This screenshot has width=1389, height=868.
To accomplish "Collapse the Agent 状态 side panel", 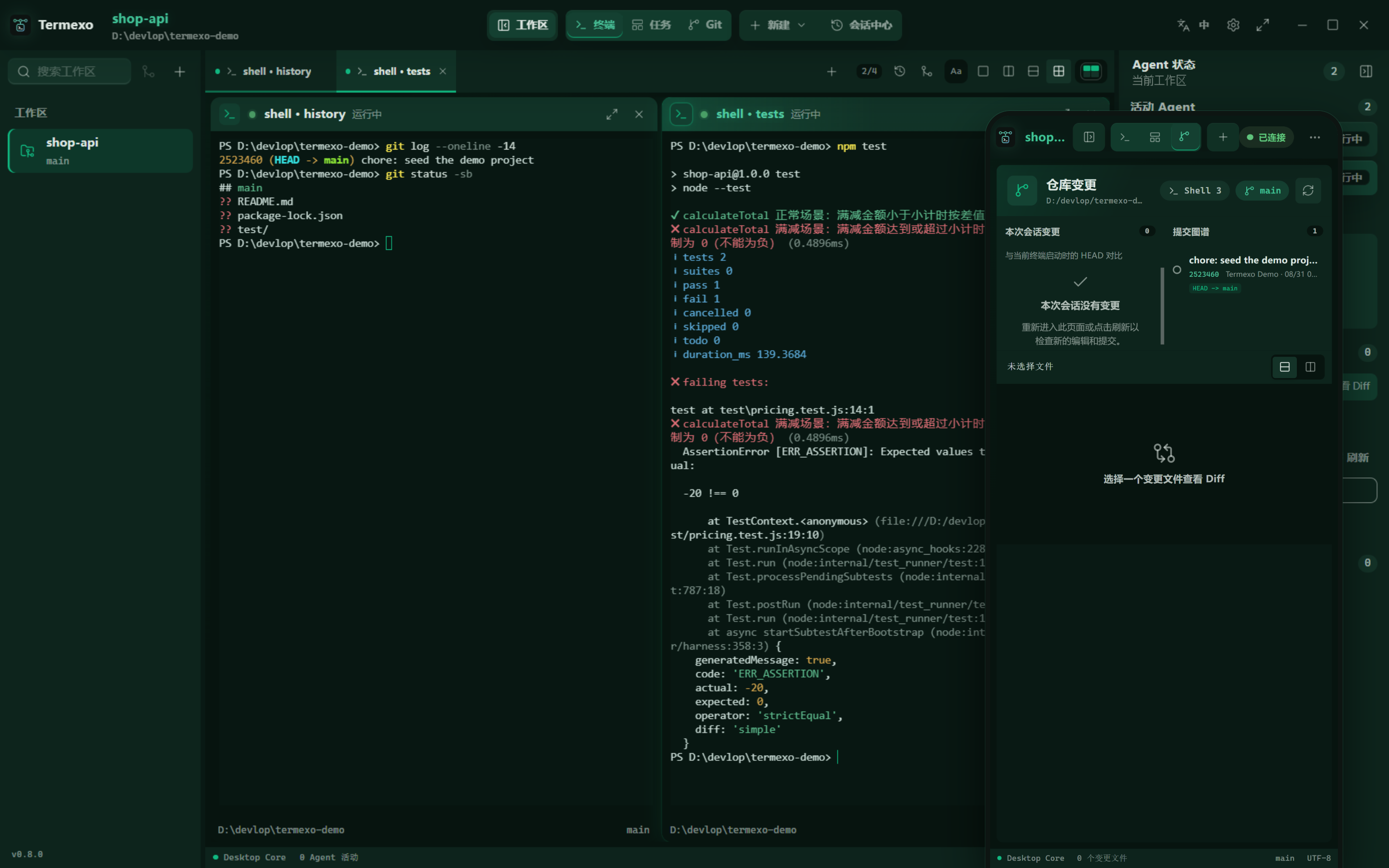I will (x=1366, y=71).
